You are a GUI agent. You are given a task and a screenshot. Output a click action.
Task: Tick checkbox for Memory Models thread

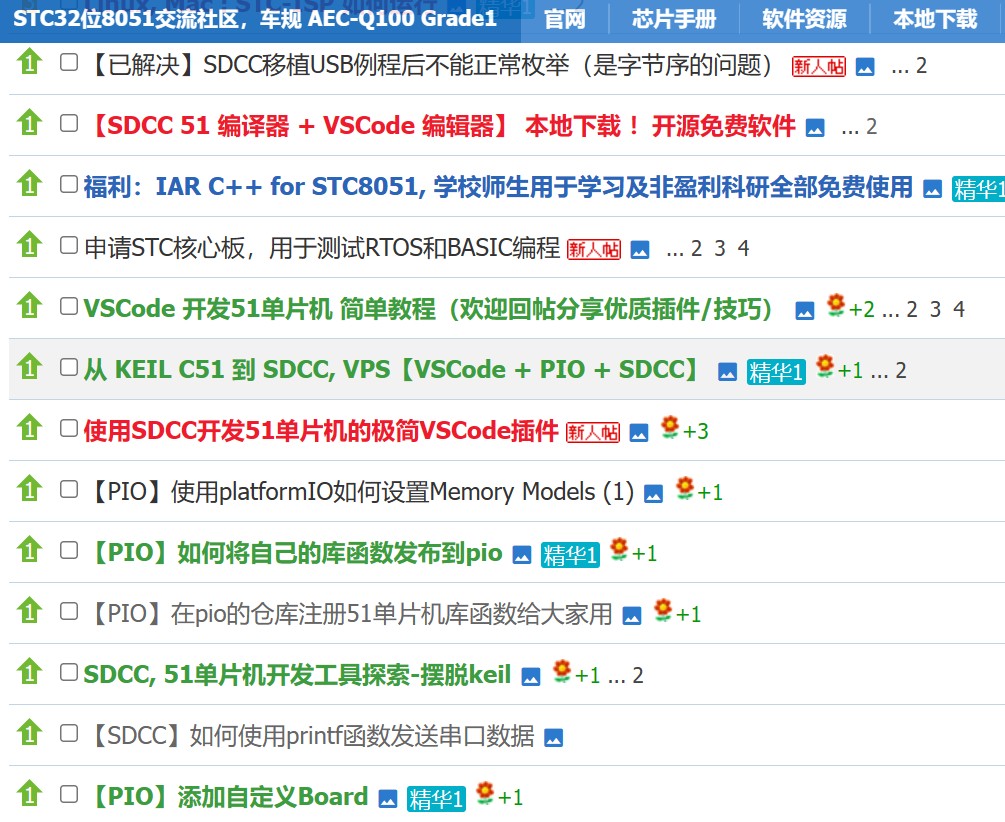point(69,489)
